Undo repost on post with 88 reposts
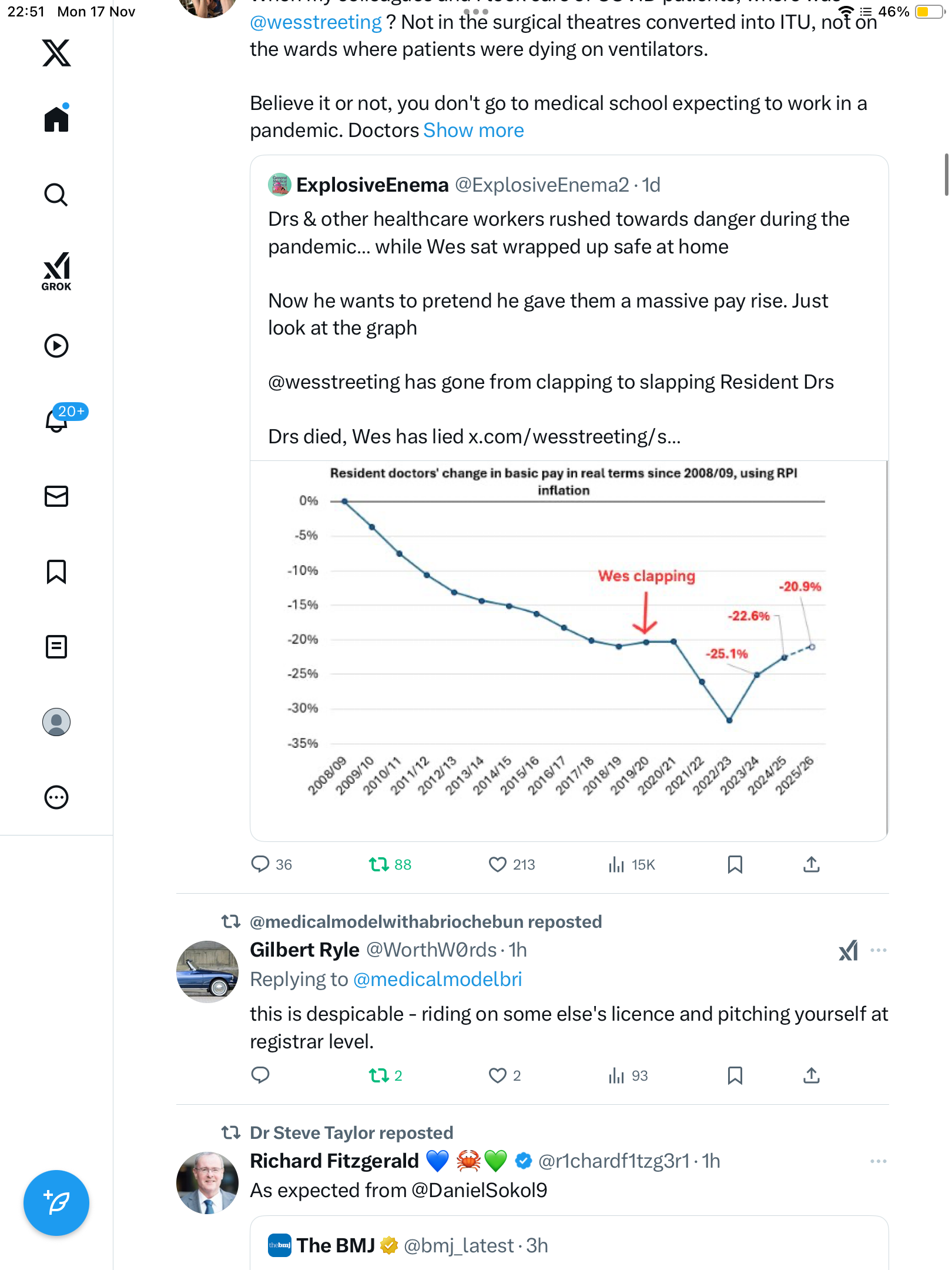 tap(379, 864)
